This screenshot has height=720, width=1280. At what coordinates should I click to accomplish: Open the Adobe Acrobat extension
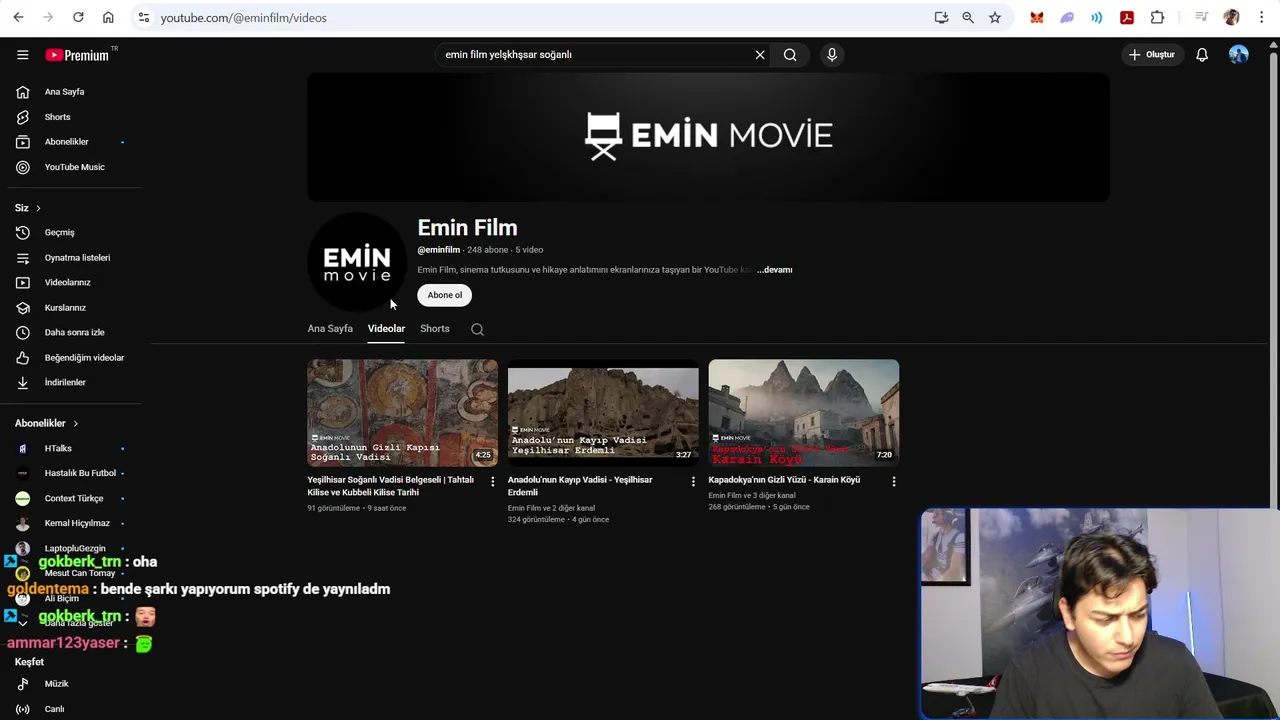pos(1127,17)
